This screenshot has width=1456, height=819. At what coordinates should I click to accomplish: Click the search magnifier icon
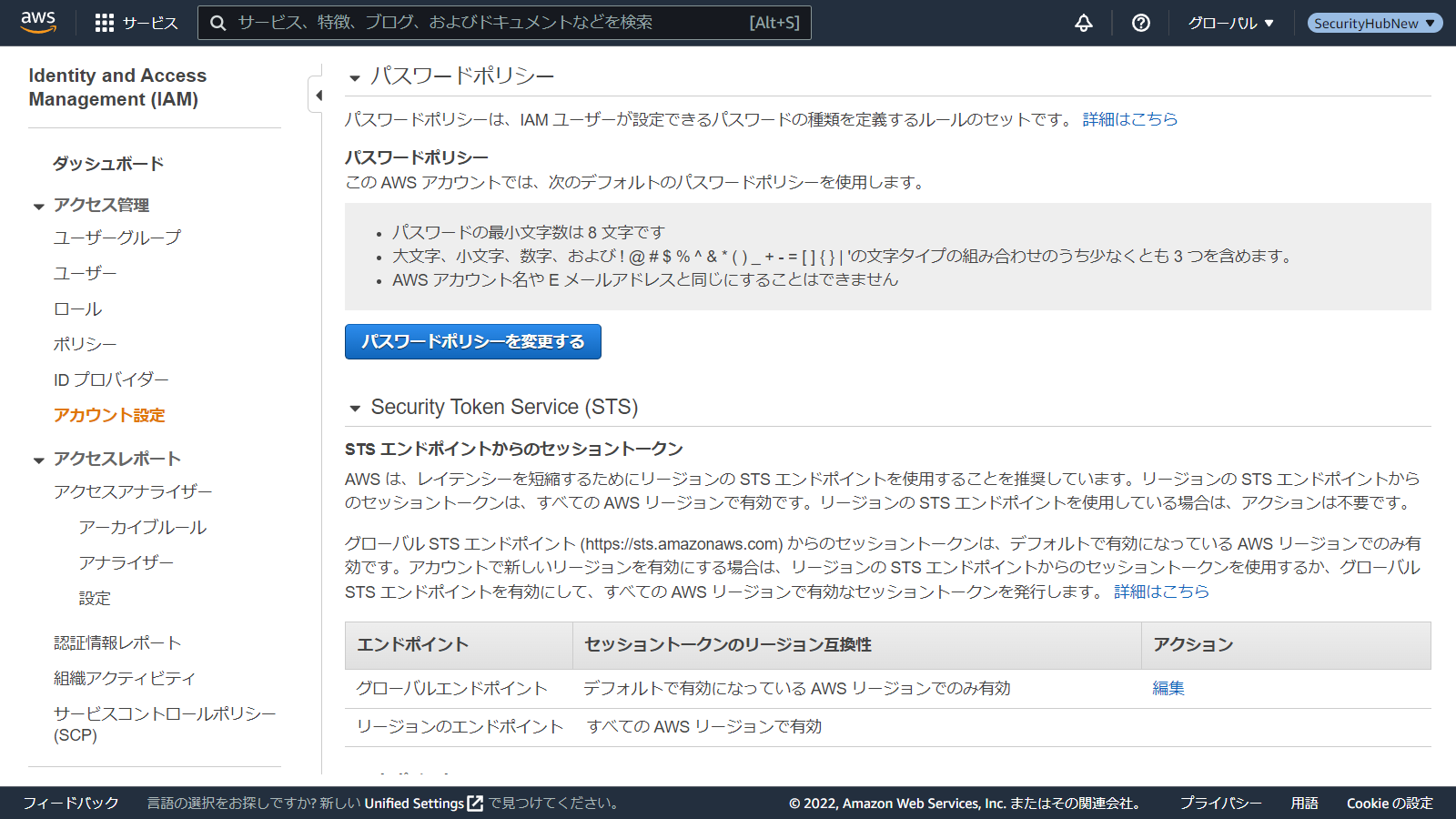point(218,23)
